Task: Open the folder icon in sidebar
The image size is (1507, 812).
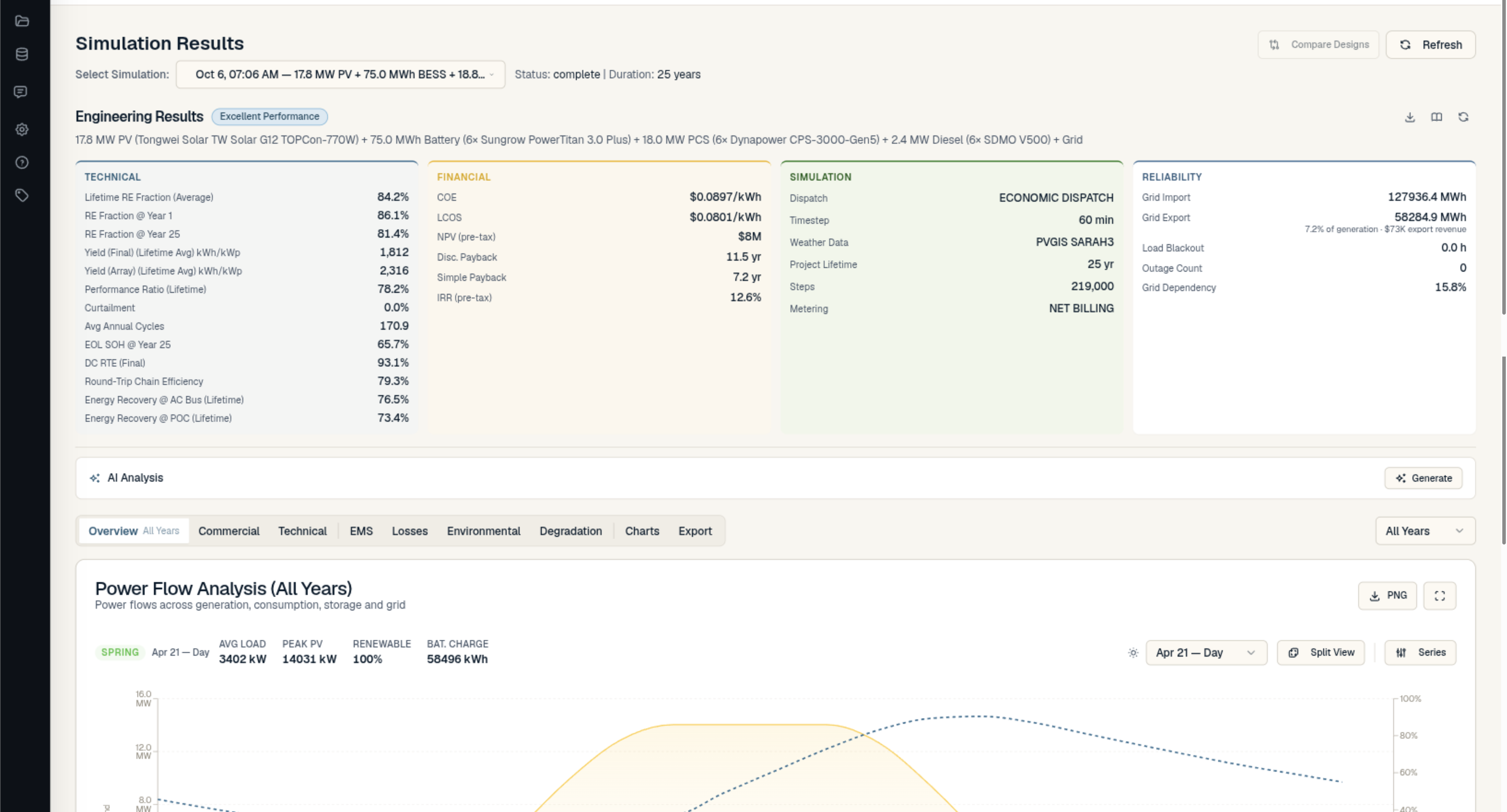Action: tap(22, 21)
